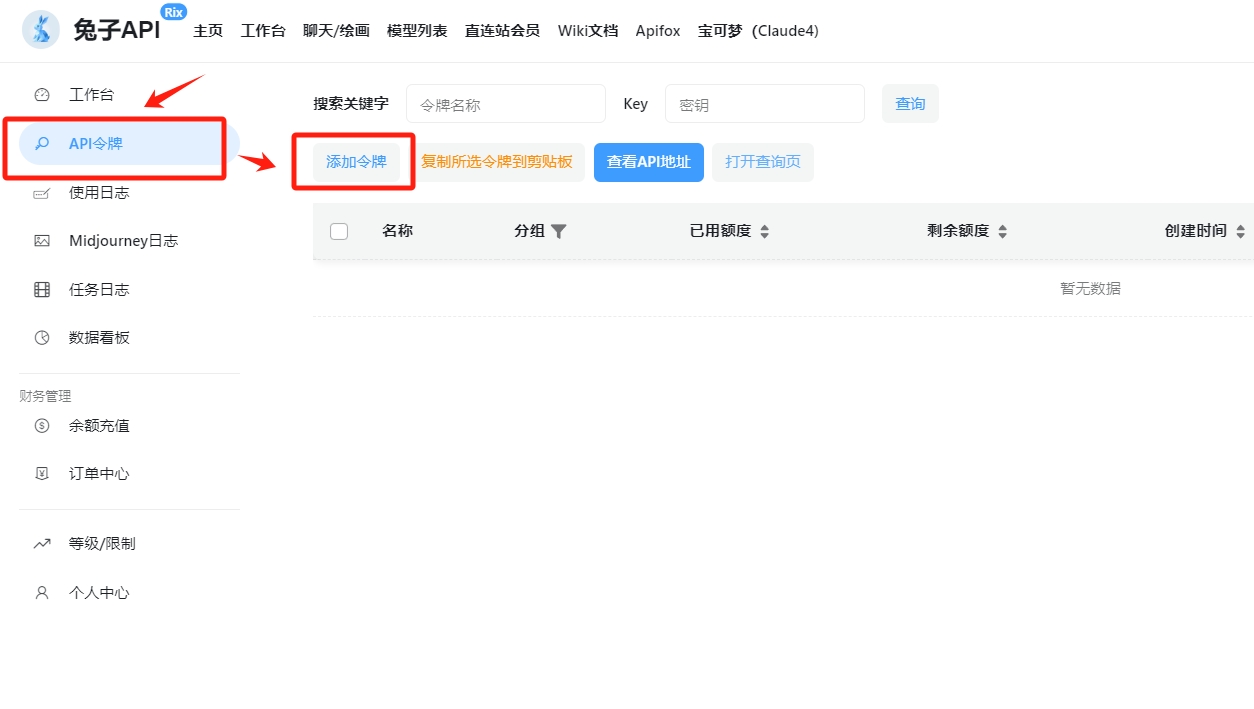Click the rabbit logo icon

pos(41,30)
